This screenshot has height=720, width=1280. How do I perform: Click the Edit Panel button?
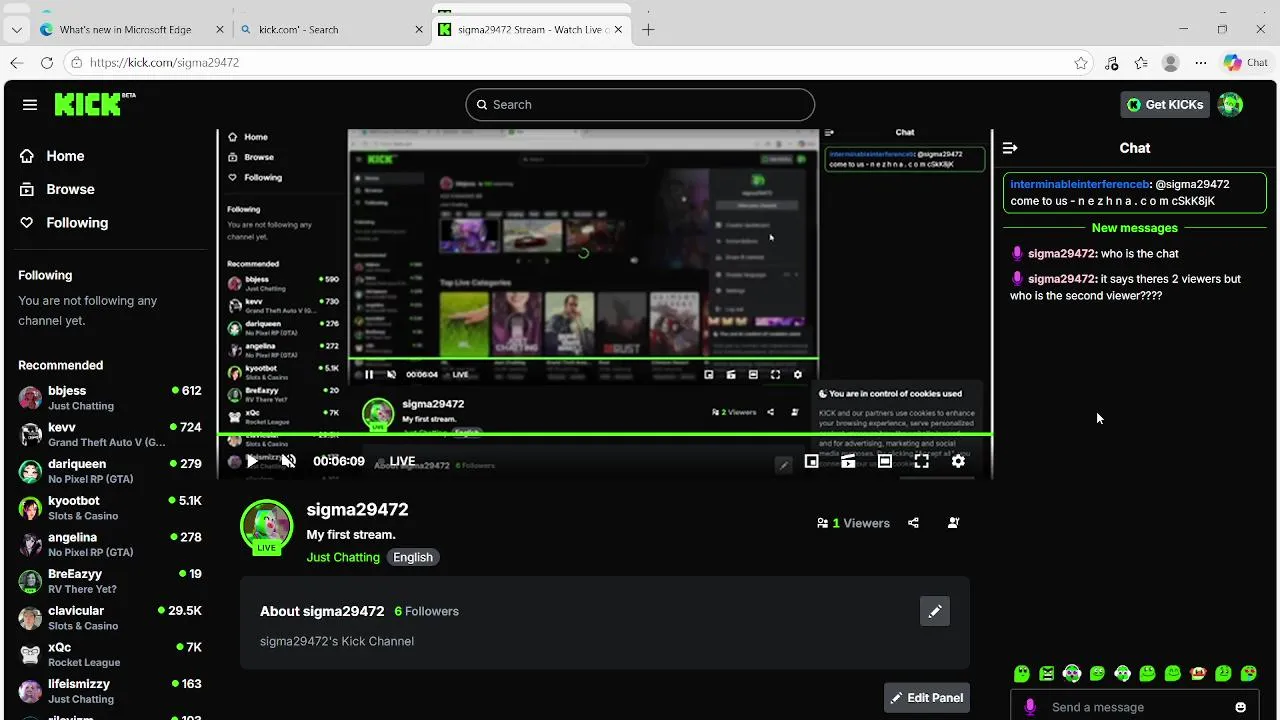(x=927, y=698)
